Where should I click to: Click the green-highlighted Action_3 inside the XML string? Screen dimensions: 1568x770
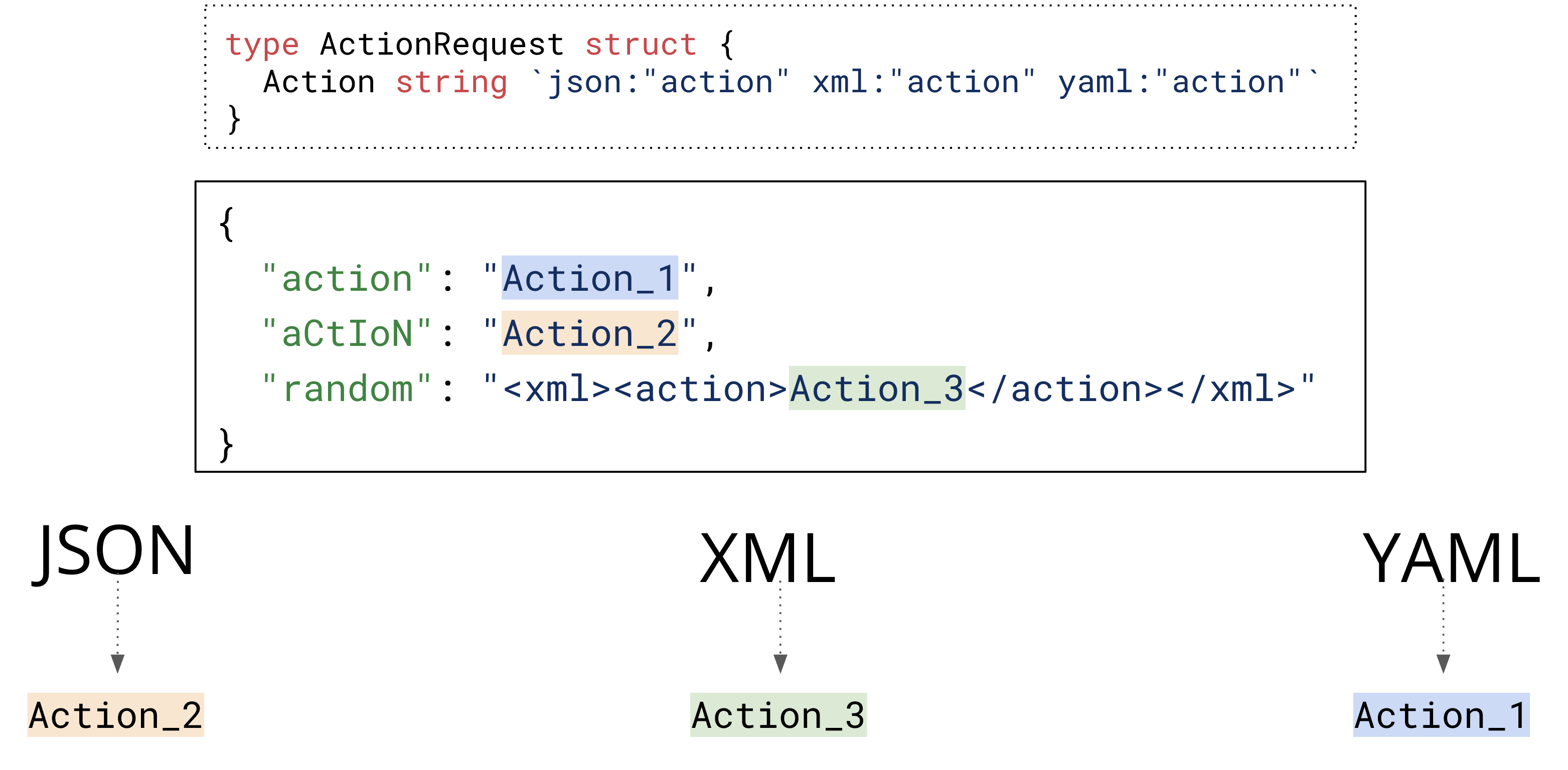click(x=876, y=389)
